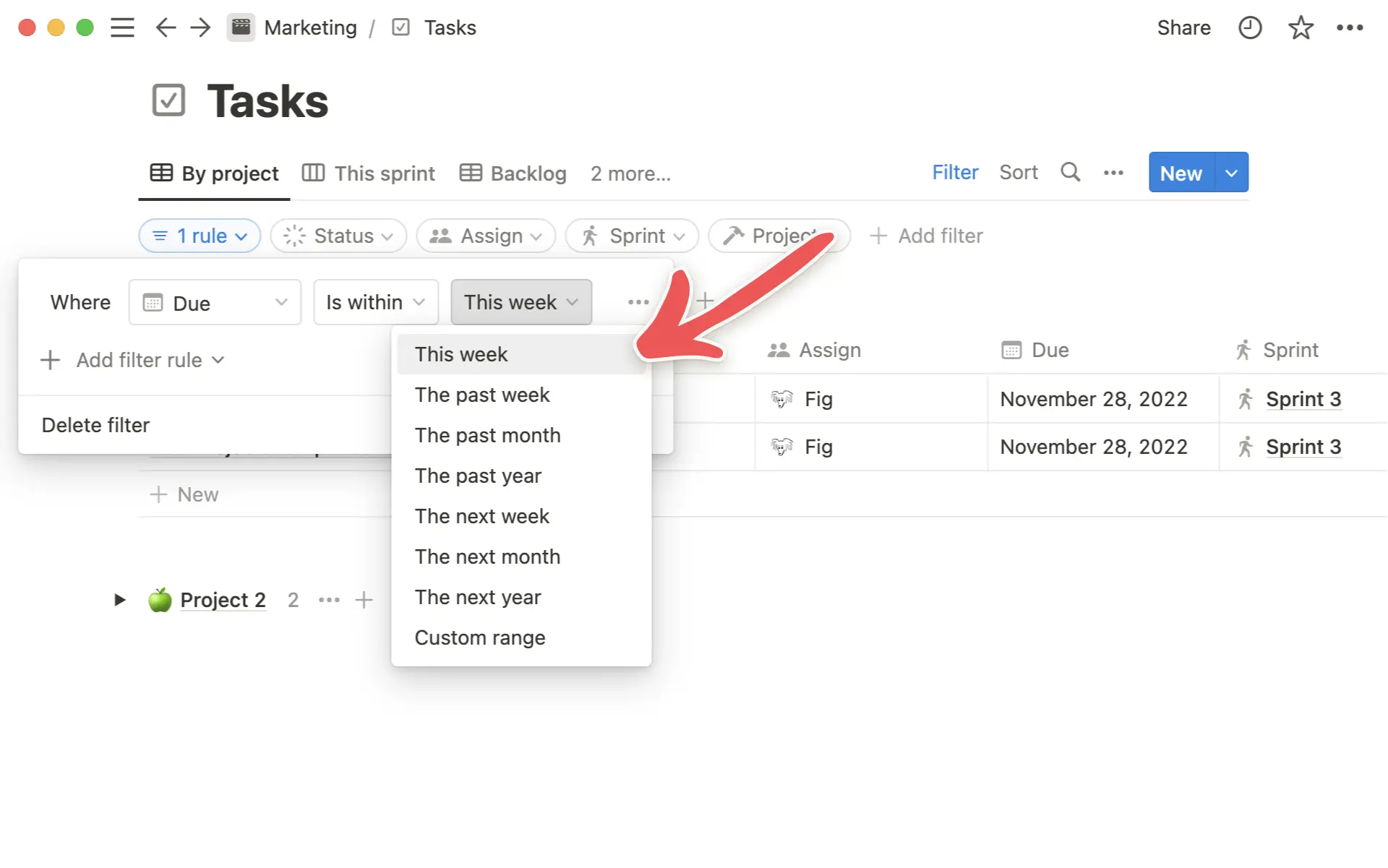The image size is (1388, 868).
Task: Open the Is within condition dropdown
Action: click(375, 302)
